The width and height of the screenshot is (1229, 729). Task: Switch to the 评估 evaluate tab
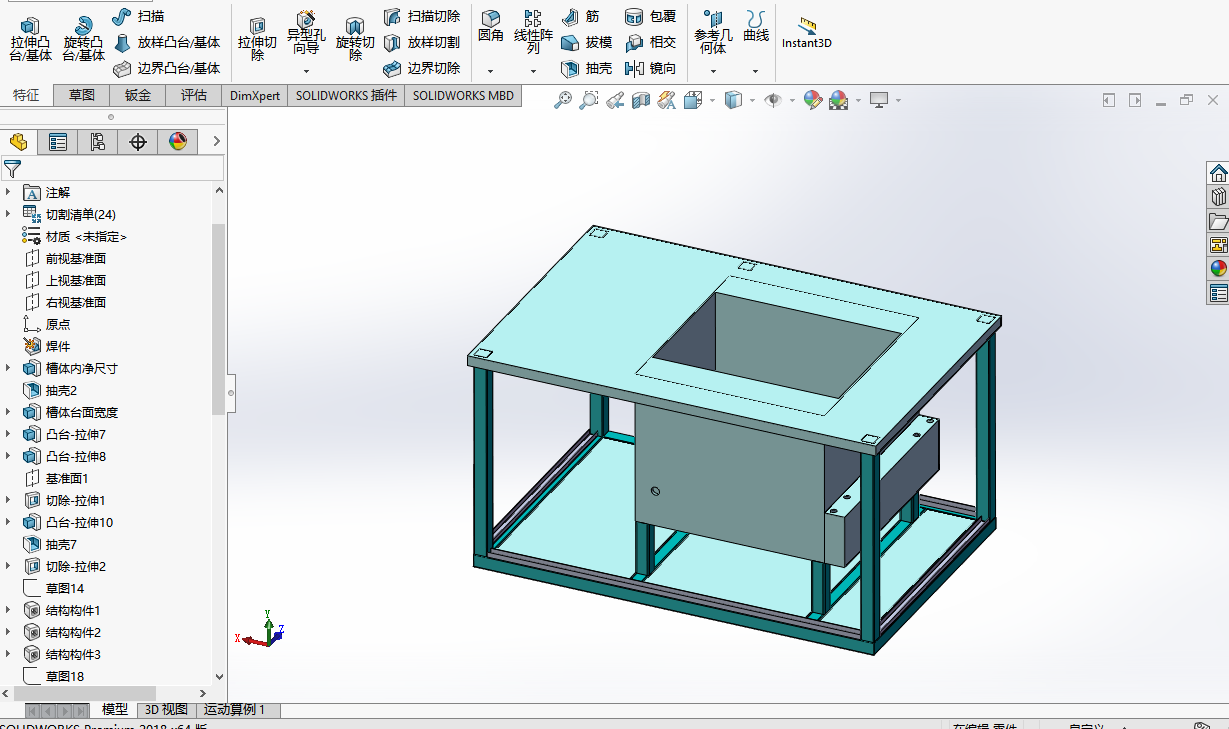click(x=194, y=95)
